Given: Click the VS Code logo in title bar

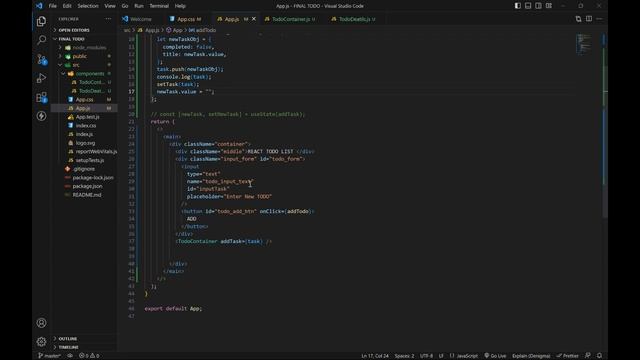Looking at the screenshot, I should (39, 6).
